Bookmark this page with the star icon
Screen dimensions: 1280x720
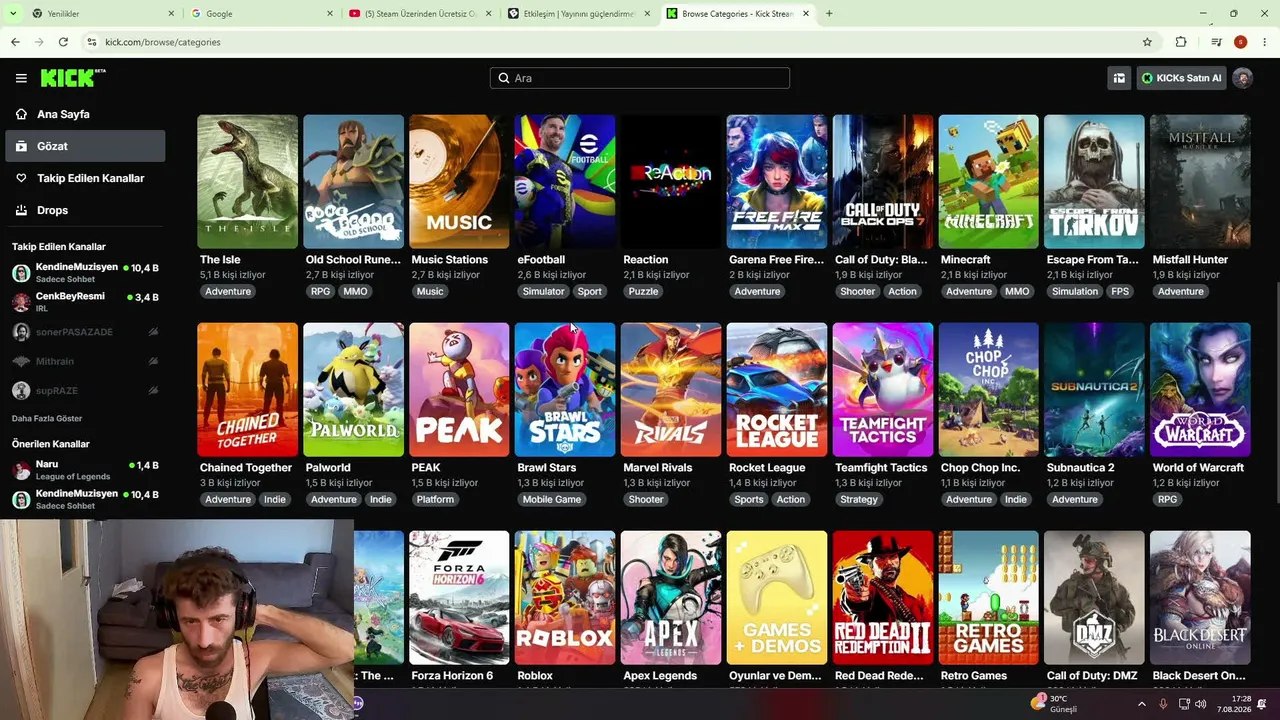[1147, 42]
